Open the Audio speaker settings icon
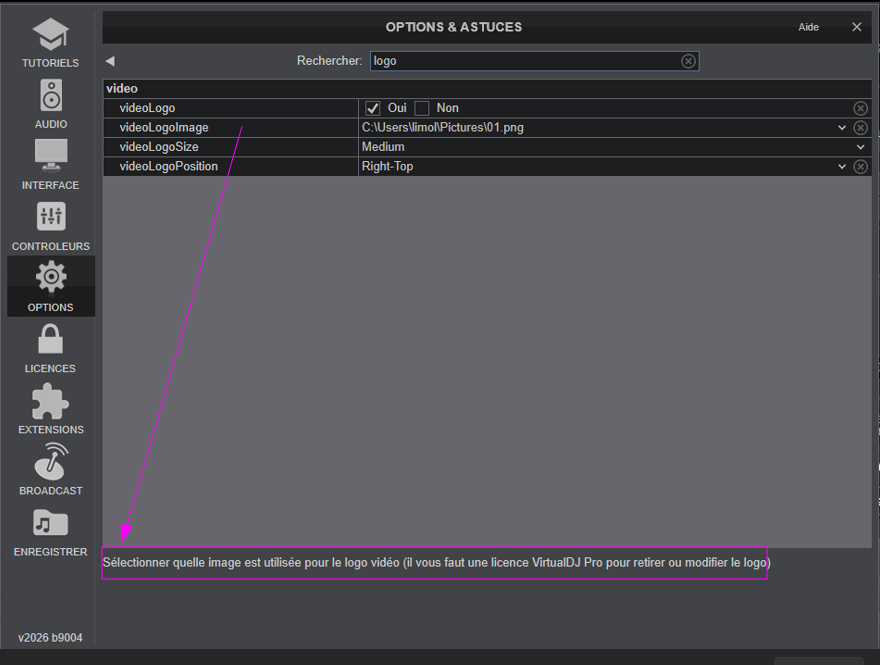This screenshot has width=880, height=665. coord(51,97)
